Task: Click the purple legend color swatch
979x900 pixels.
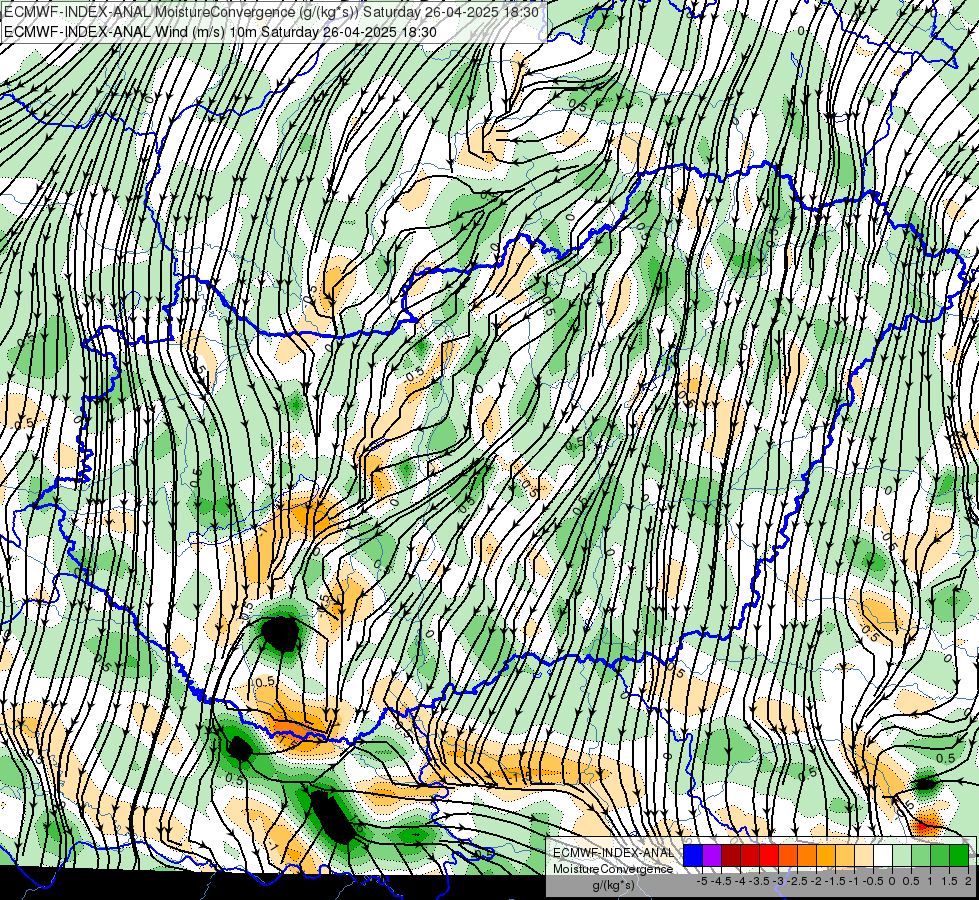Action: click(x=712, y=855)
